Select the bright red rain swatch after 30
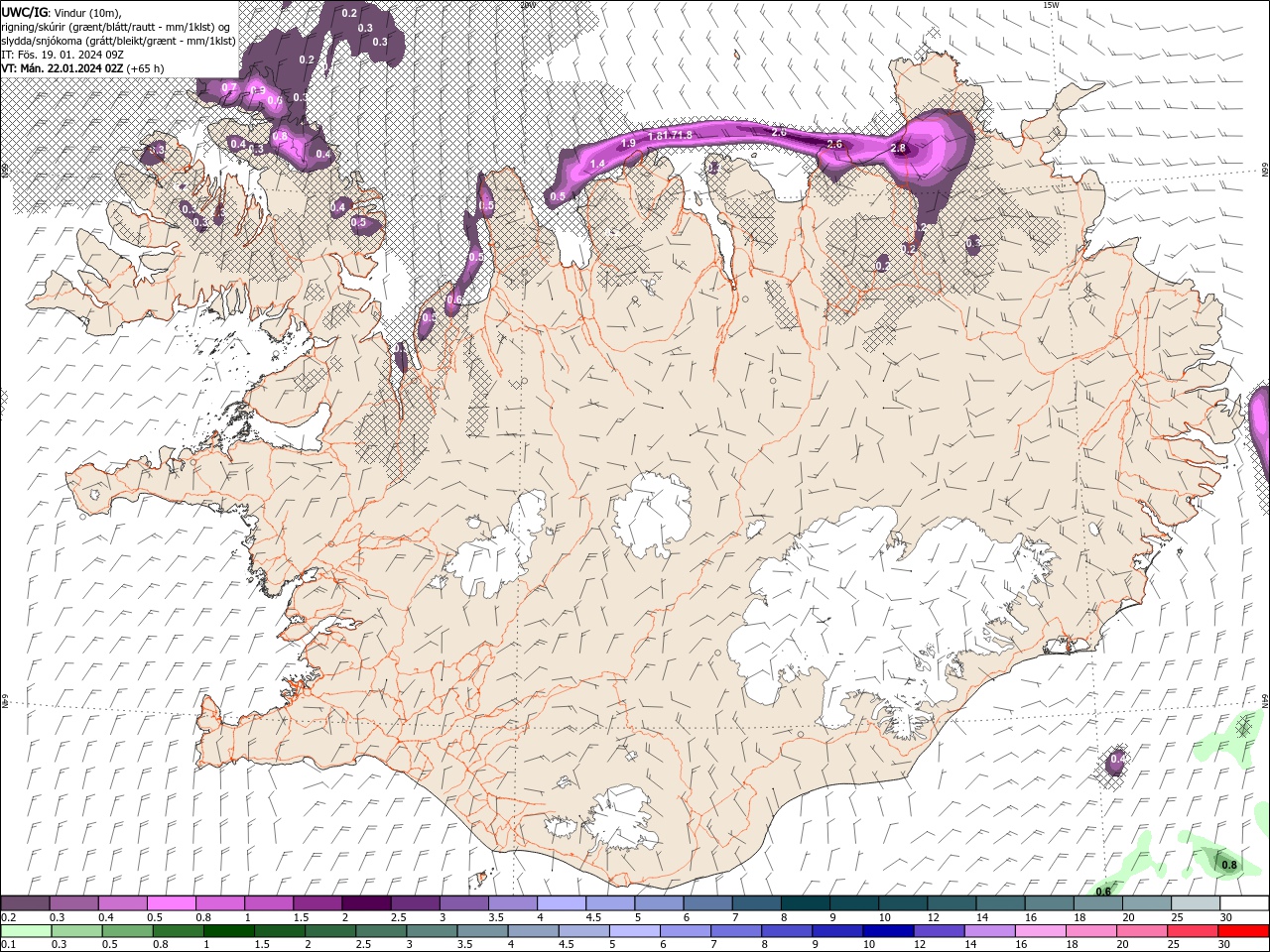1270x952 pixels. click(1243, 931)
